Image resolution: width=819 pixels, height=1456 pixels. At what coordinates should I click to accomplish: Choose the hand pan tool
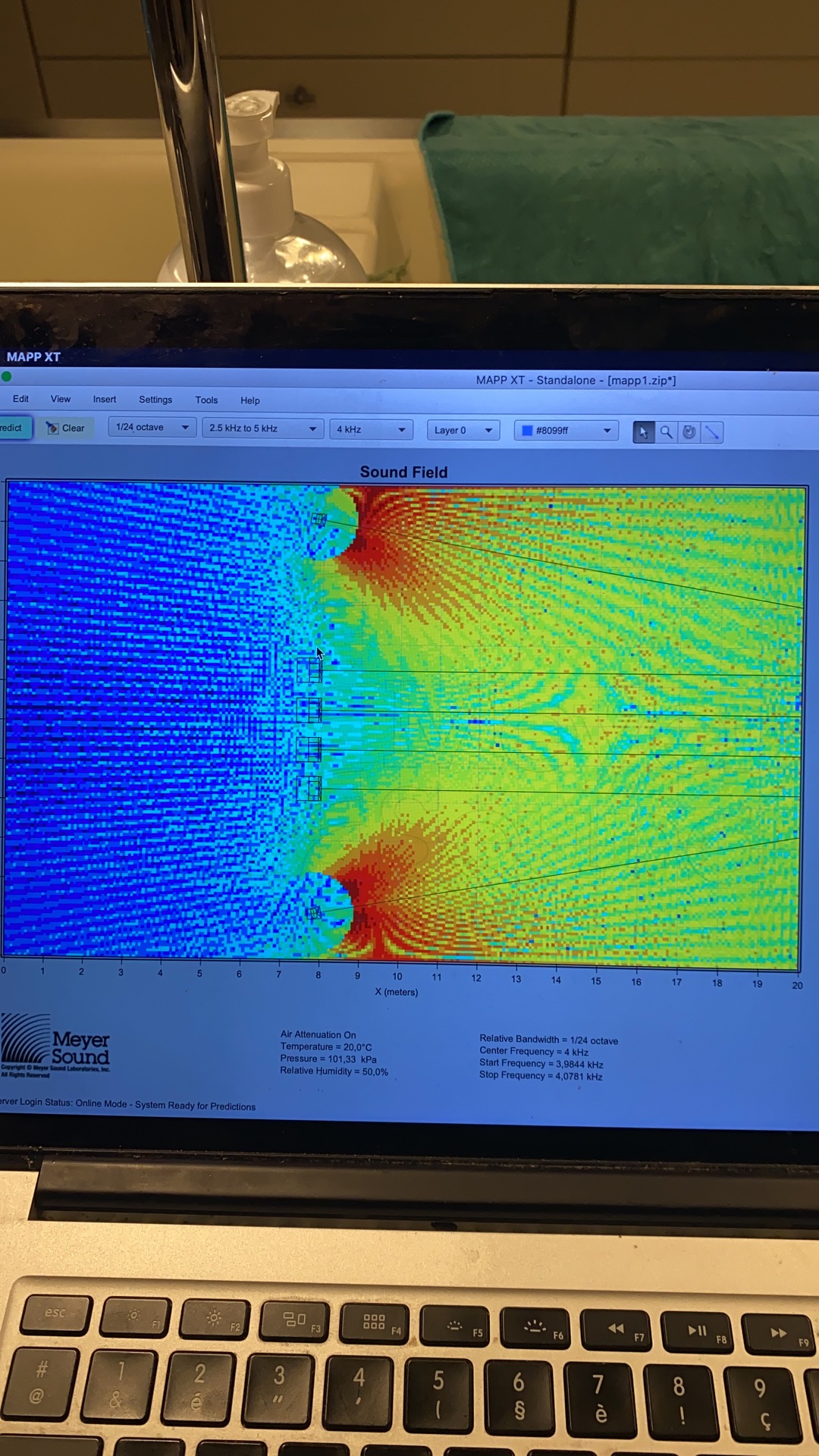tap(689, 432)
